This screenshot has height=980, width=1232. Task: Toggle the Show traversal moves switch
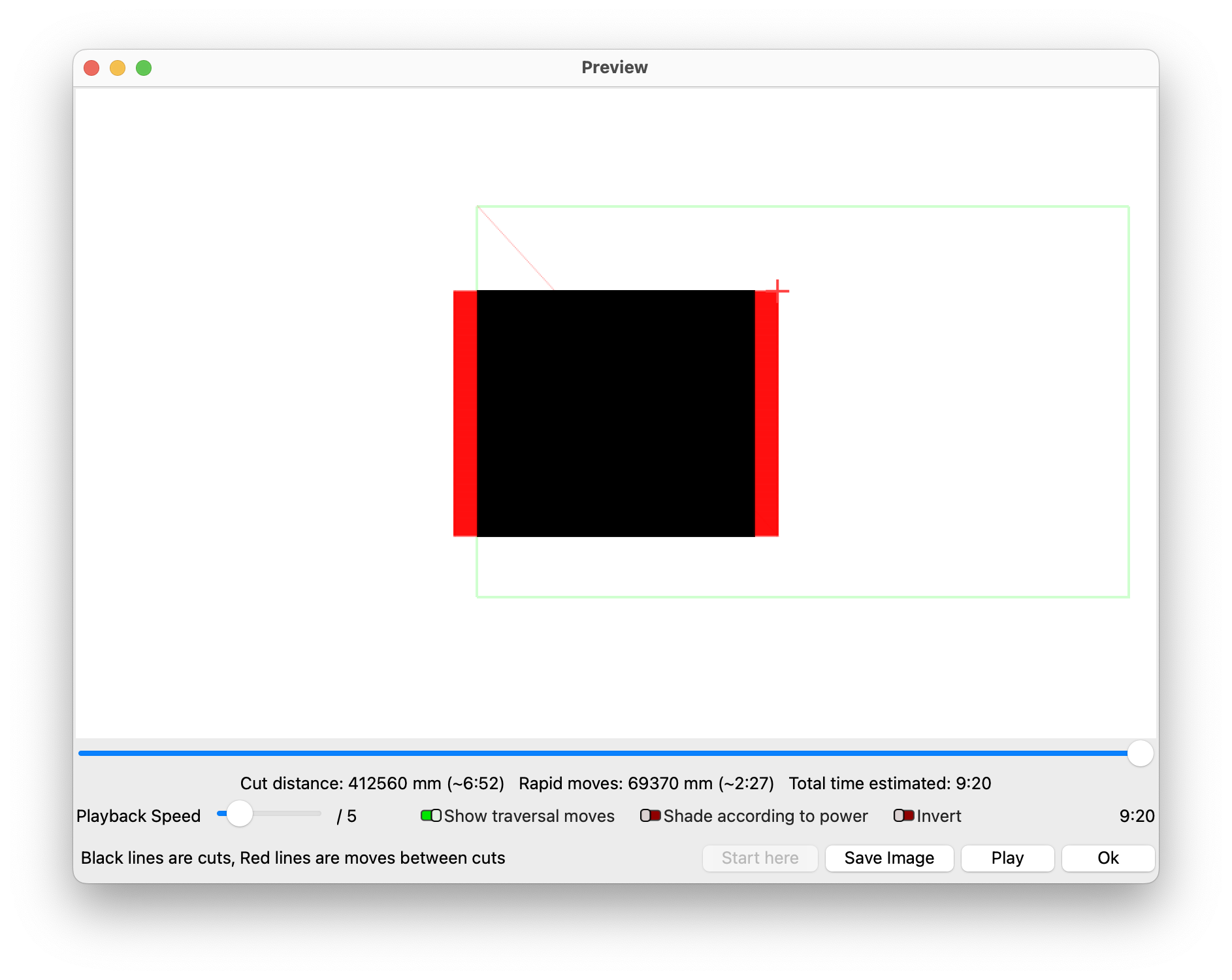[x=431, y=815]
